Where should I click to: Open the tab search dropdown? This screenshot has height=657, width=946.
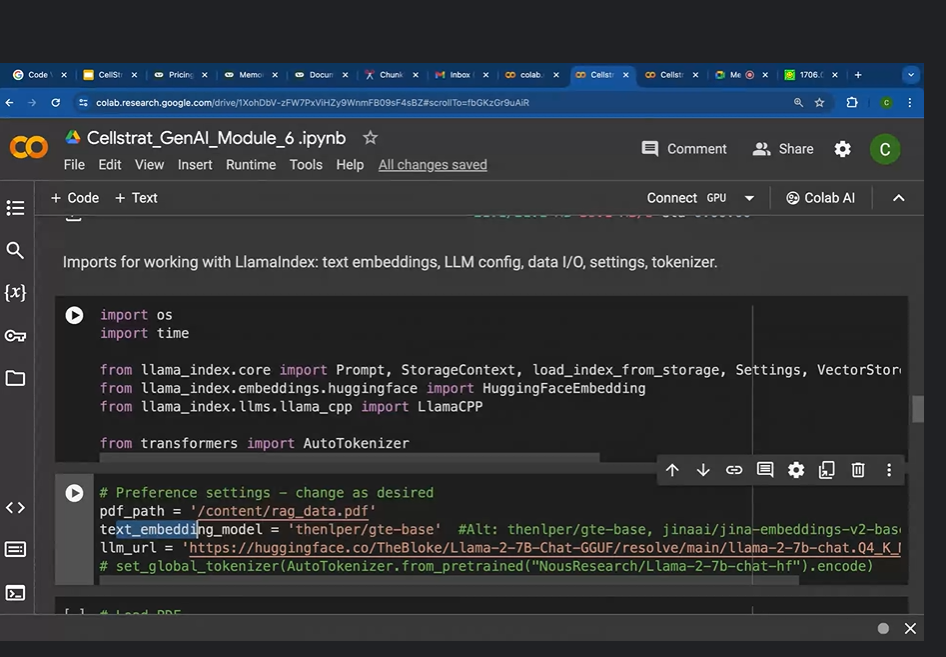point(911,75)
